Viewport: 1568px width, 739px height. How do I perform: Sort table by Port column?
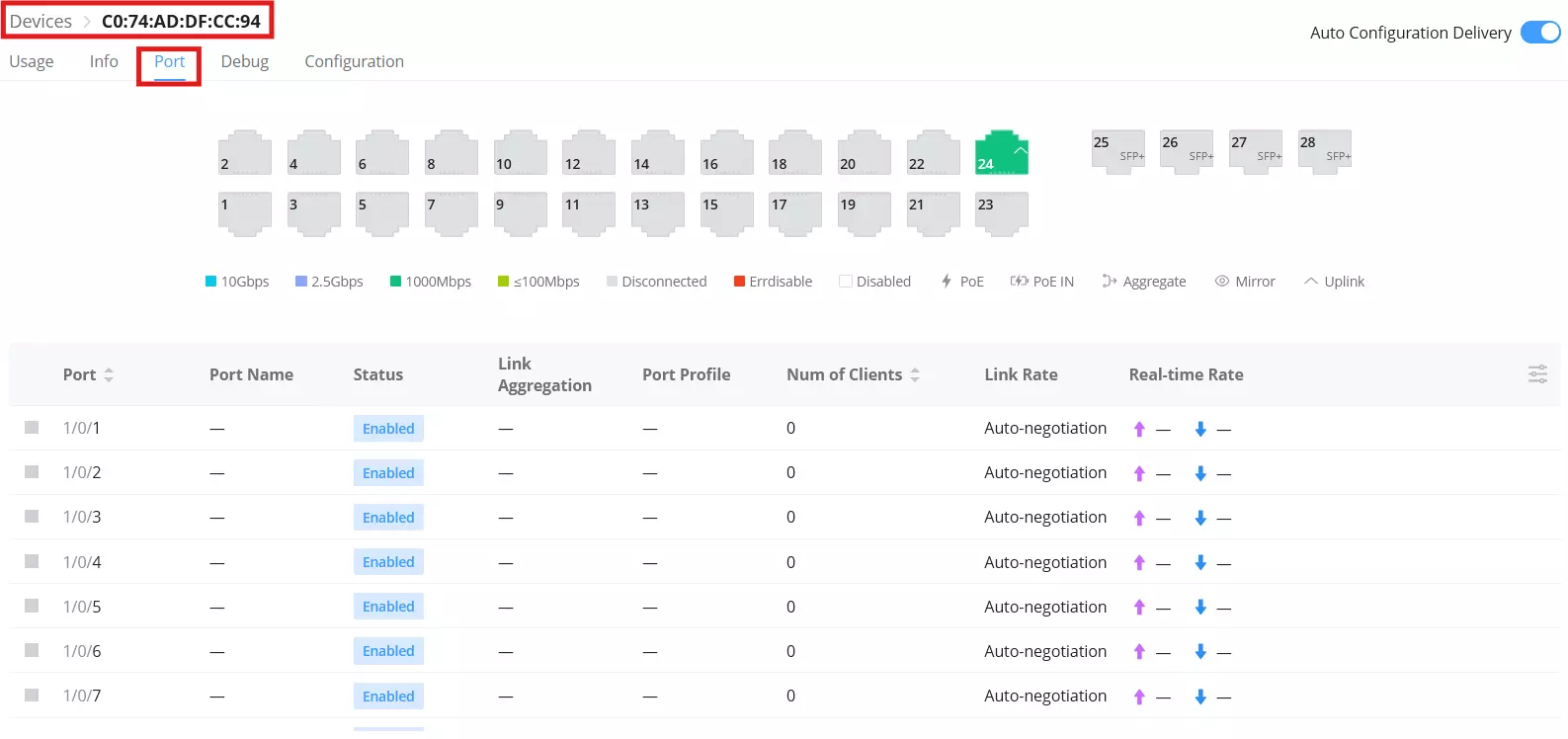coord(109,374)
